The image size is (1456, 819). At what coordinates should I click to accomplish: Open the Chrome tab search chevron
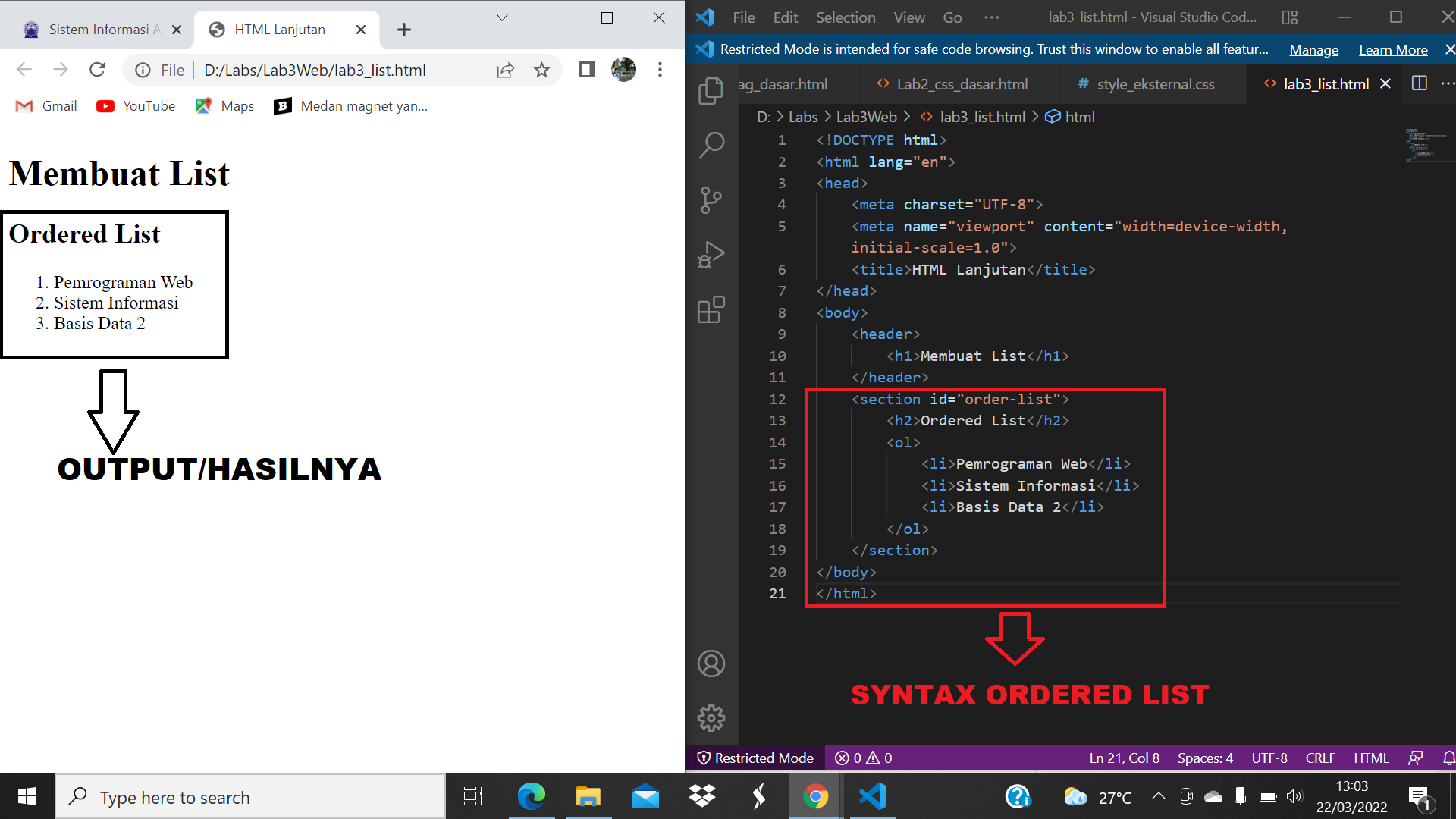coord(500,17)
